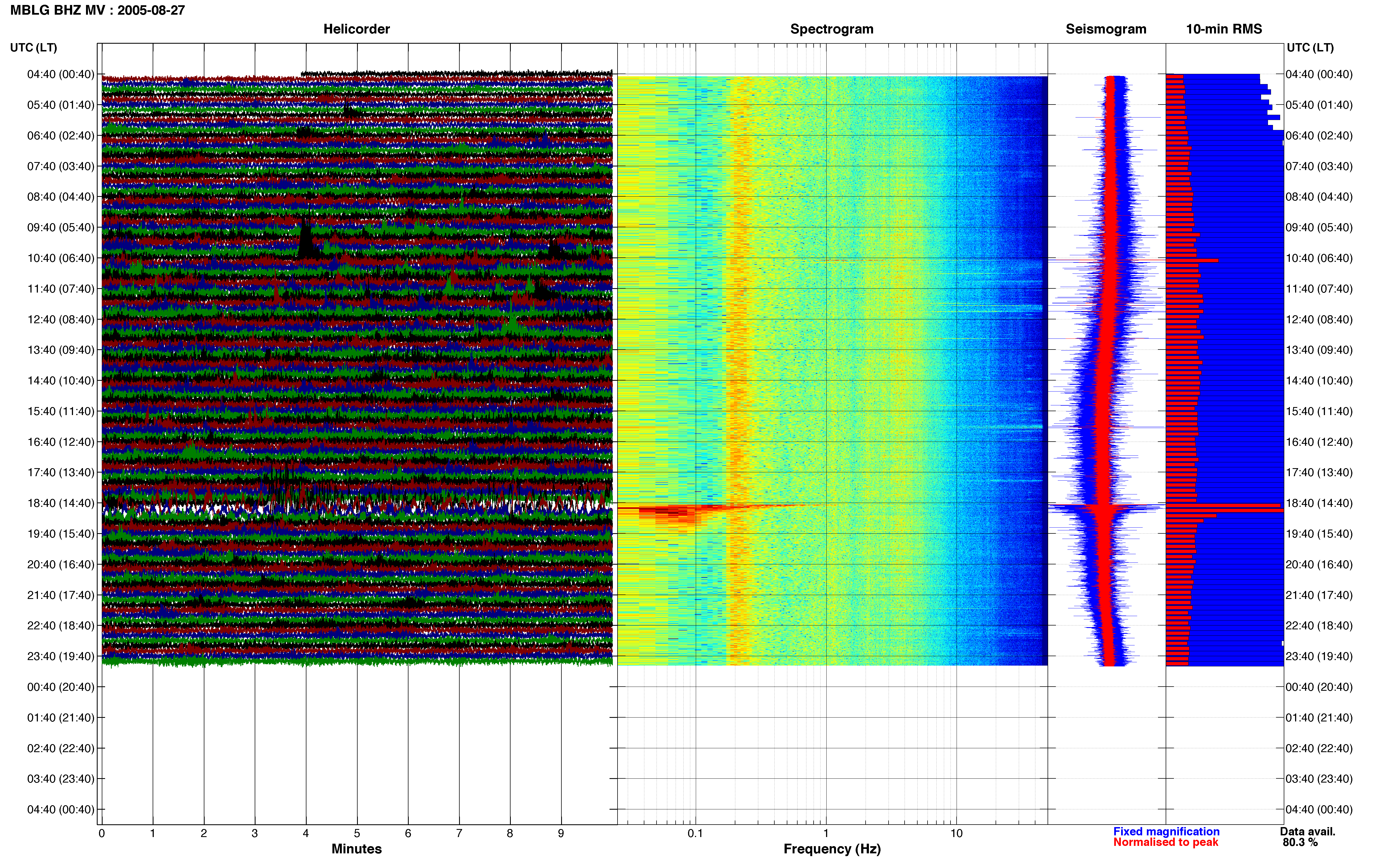This screenshot has width=1388, height=868.
Task: Click left axis label 12:40 (08:40)
Action: pos(61,319)
